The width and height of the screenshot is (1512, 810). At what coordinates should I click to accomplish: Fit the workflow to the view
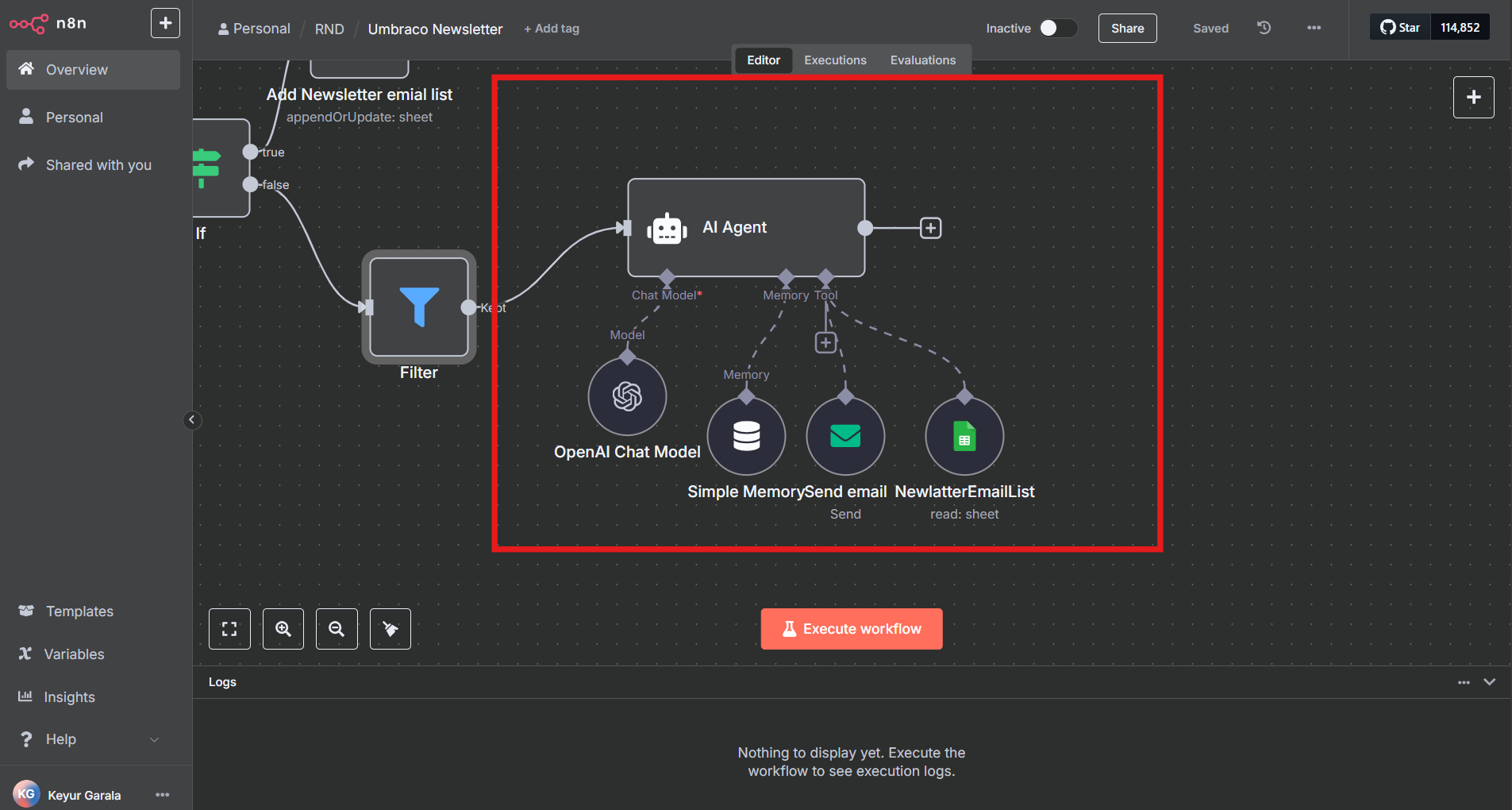229,628
